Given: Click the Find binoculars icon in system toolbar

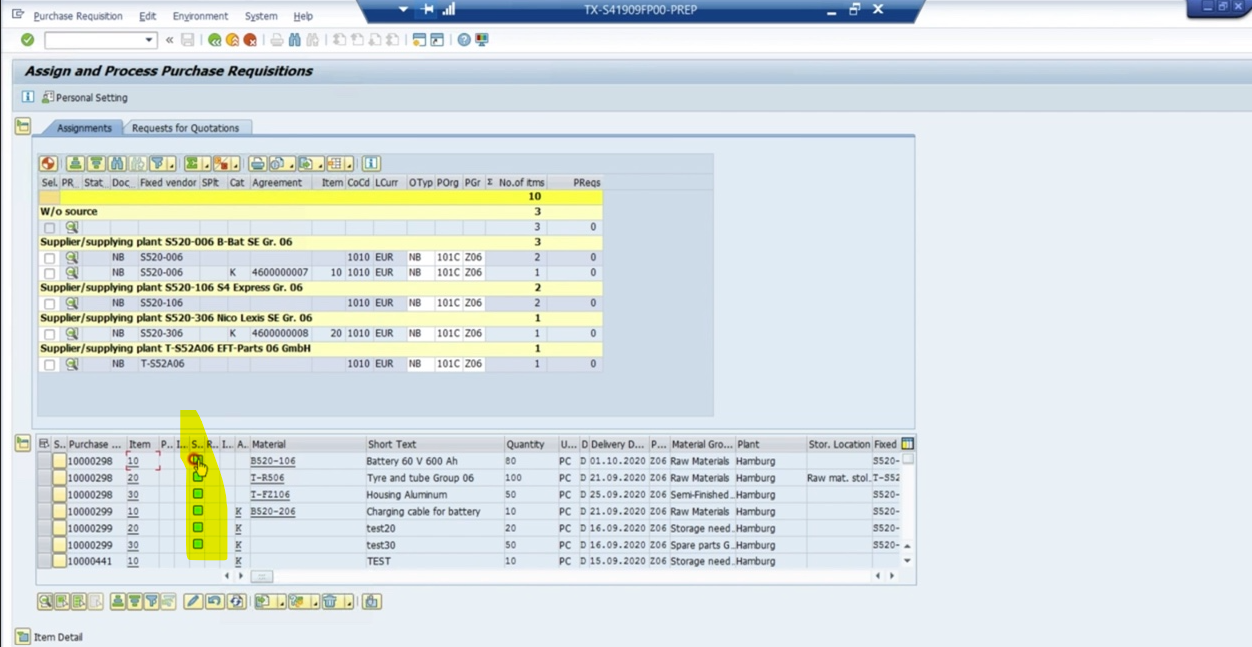Looking at the screenshot, I should 295,40.
